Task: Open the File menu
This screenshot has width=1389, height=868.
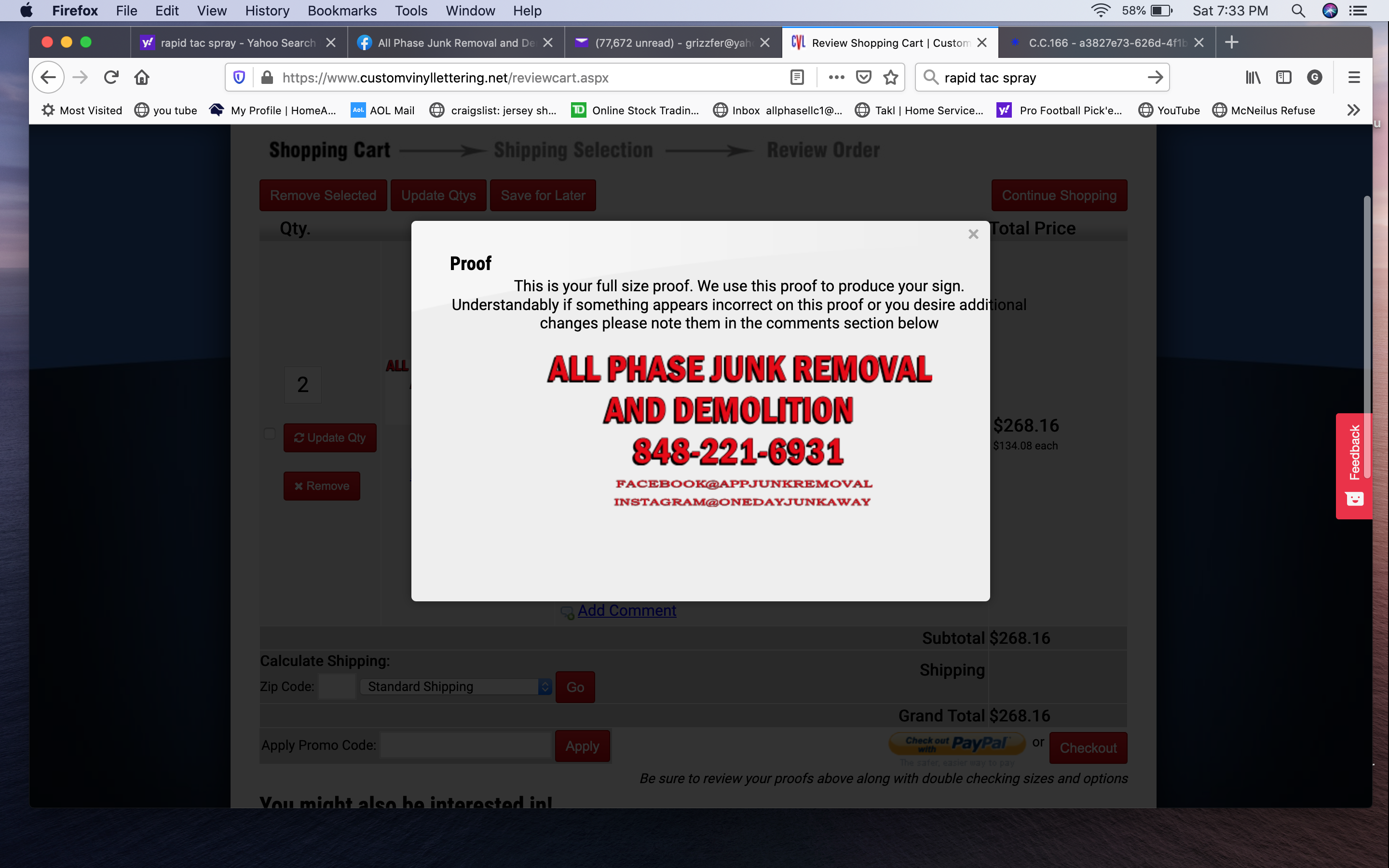Action: 126,11
